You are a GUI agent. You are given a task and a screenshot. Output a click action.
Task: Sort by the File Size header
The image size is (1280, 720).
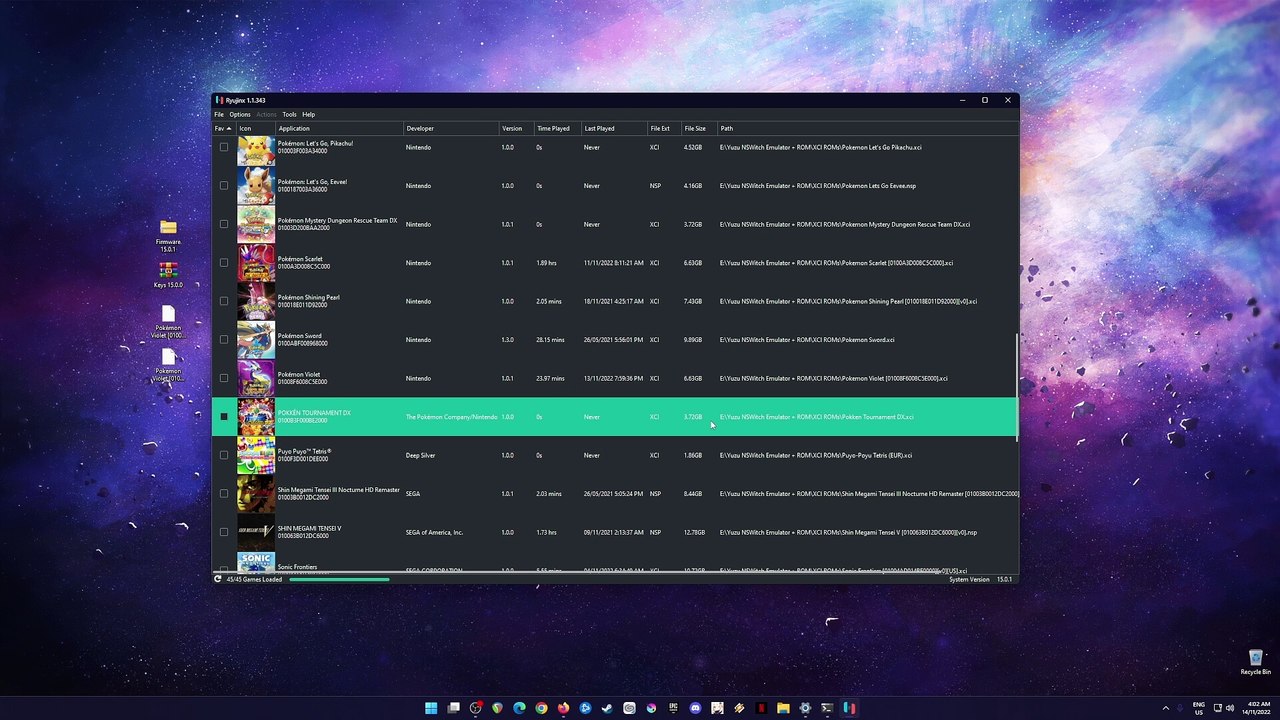pyautogui.click(x=699, y=128)
